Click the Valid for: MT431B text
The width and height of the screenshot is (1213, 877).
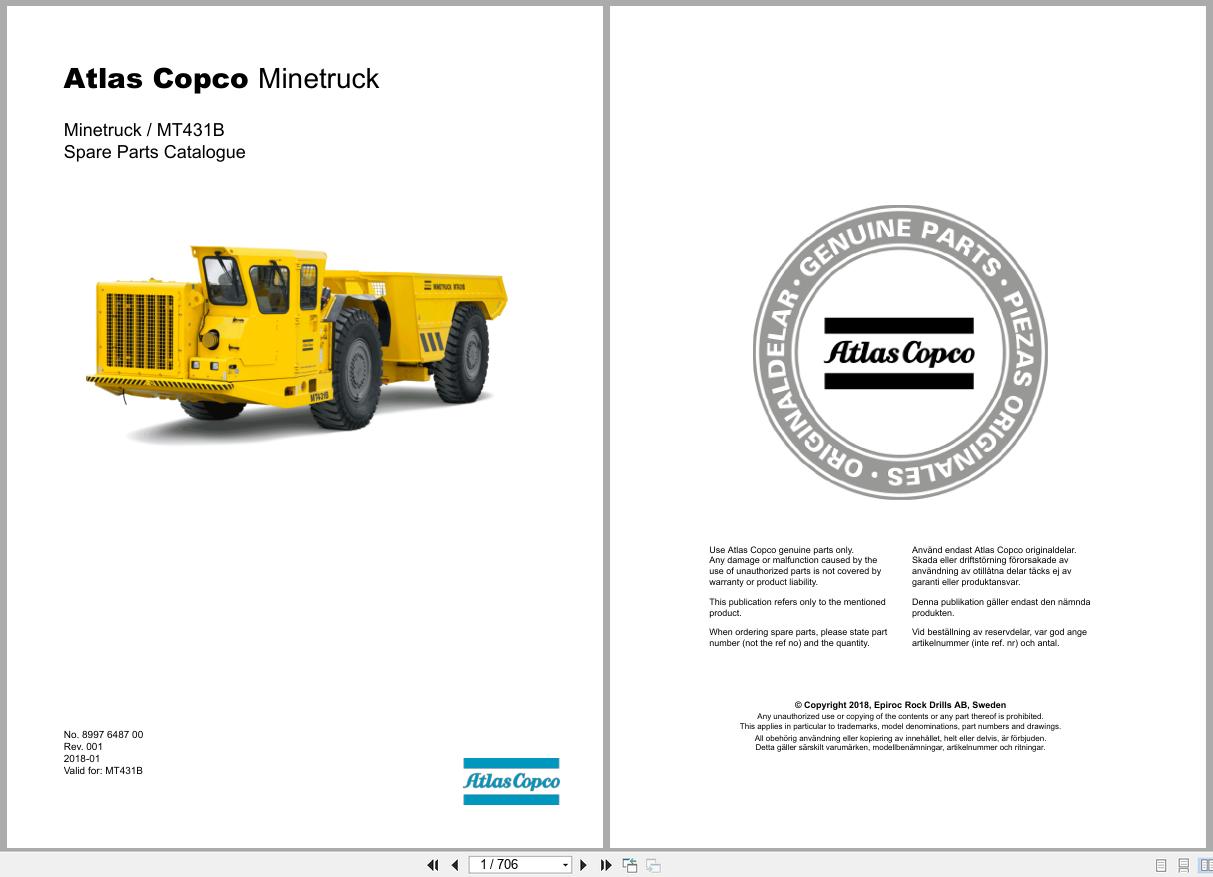pos(103,770)
